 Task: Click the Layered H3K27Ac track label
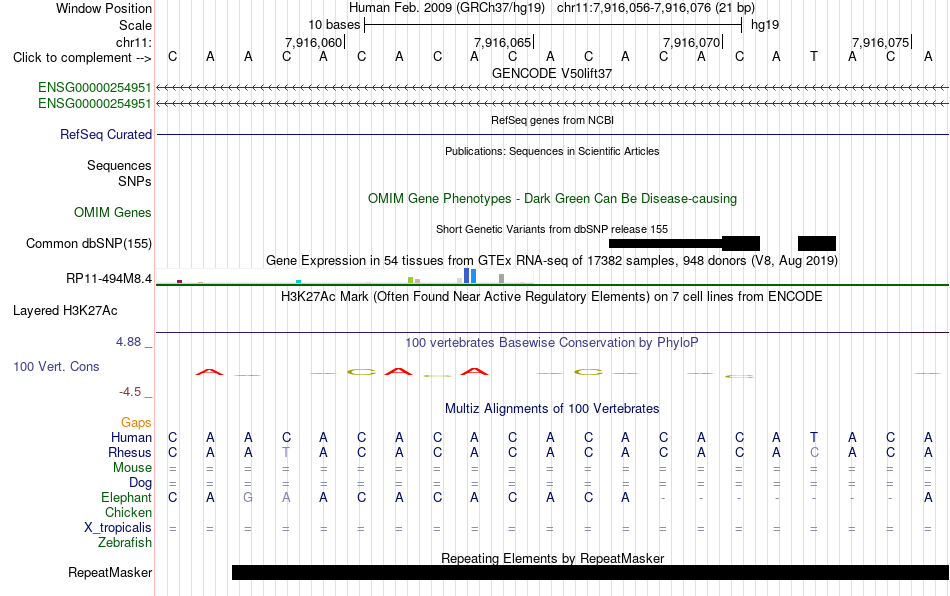click(65, 311)
